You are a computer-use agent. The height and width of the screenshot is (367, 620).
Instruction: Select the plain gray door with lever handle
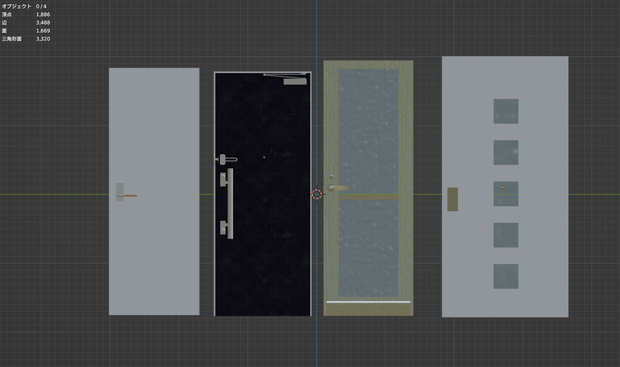point(154,191)
